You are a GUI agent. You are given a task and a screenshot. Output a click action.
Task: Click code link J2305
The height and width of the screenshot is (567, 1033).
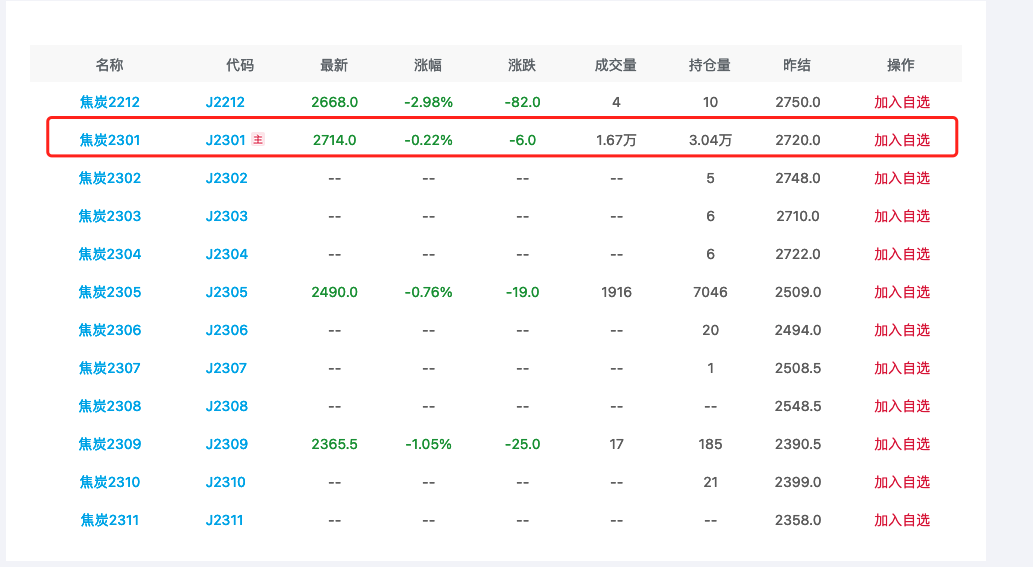pyautogui.click(x=226, y=292)
